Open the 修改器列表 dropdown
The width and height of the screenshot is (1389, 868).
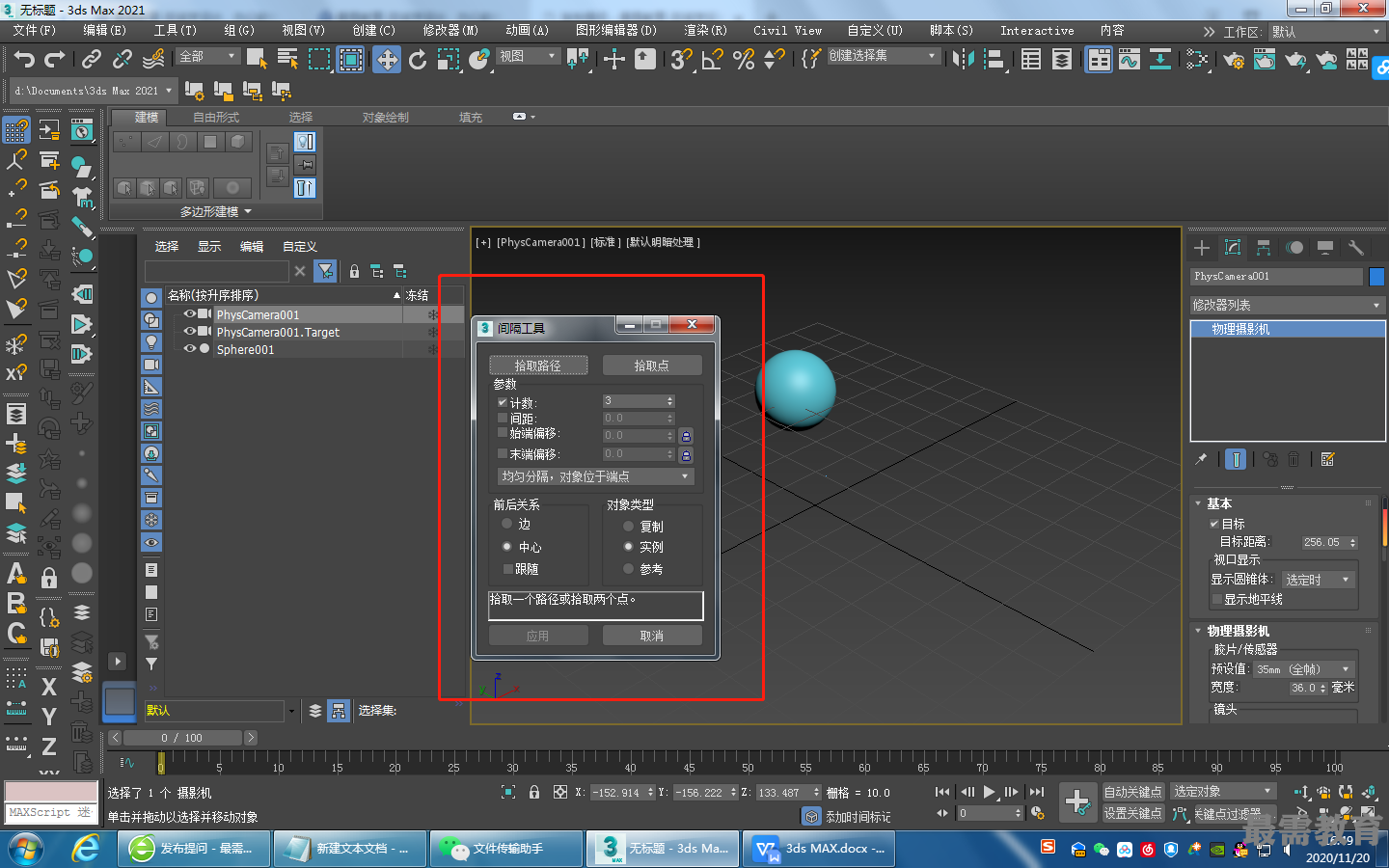(x=1287, y=305)
